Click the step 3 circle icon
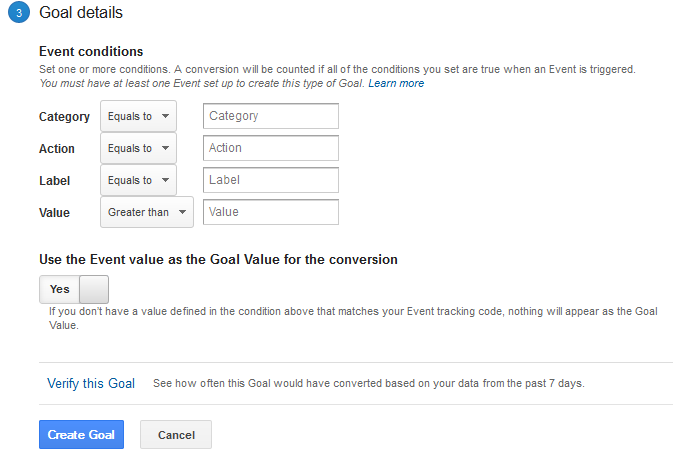Viewport: 673px width, 455px height. (x=19, y=12)
